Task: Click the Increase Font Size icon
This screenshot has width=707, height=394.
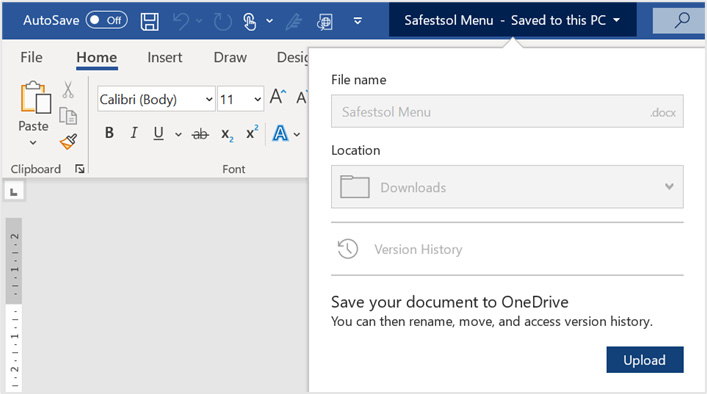Action: [x=278, y=96]
